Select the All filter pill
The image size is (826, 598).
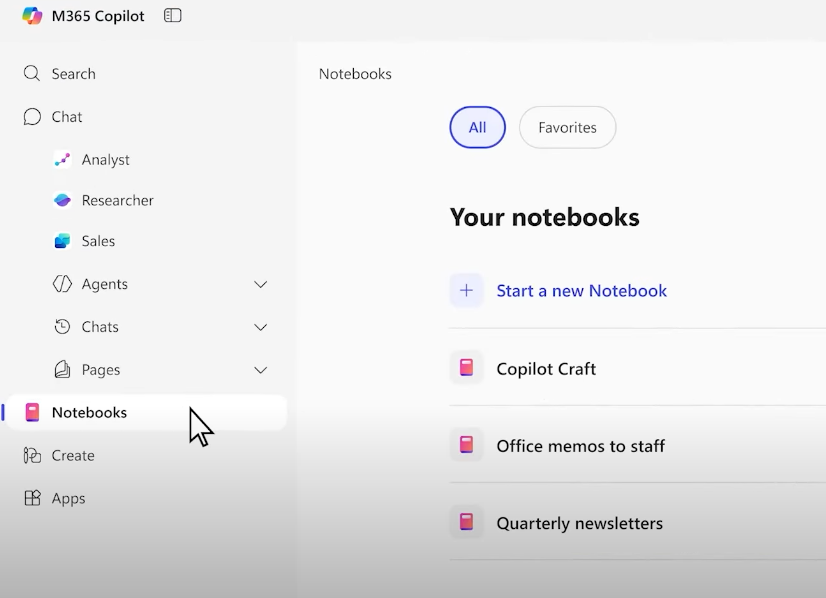(x=477, y=127)
